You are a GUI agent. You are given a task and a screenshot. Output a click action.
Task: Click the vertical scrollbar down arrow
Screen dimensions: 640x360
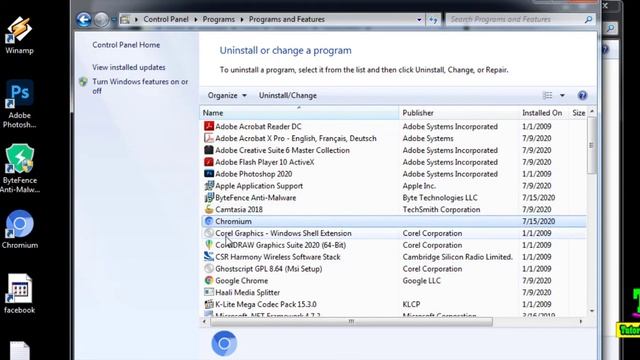pyautogui.click(x=591, y=311)
